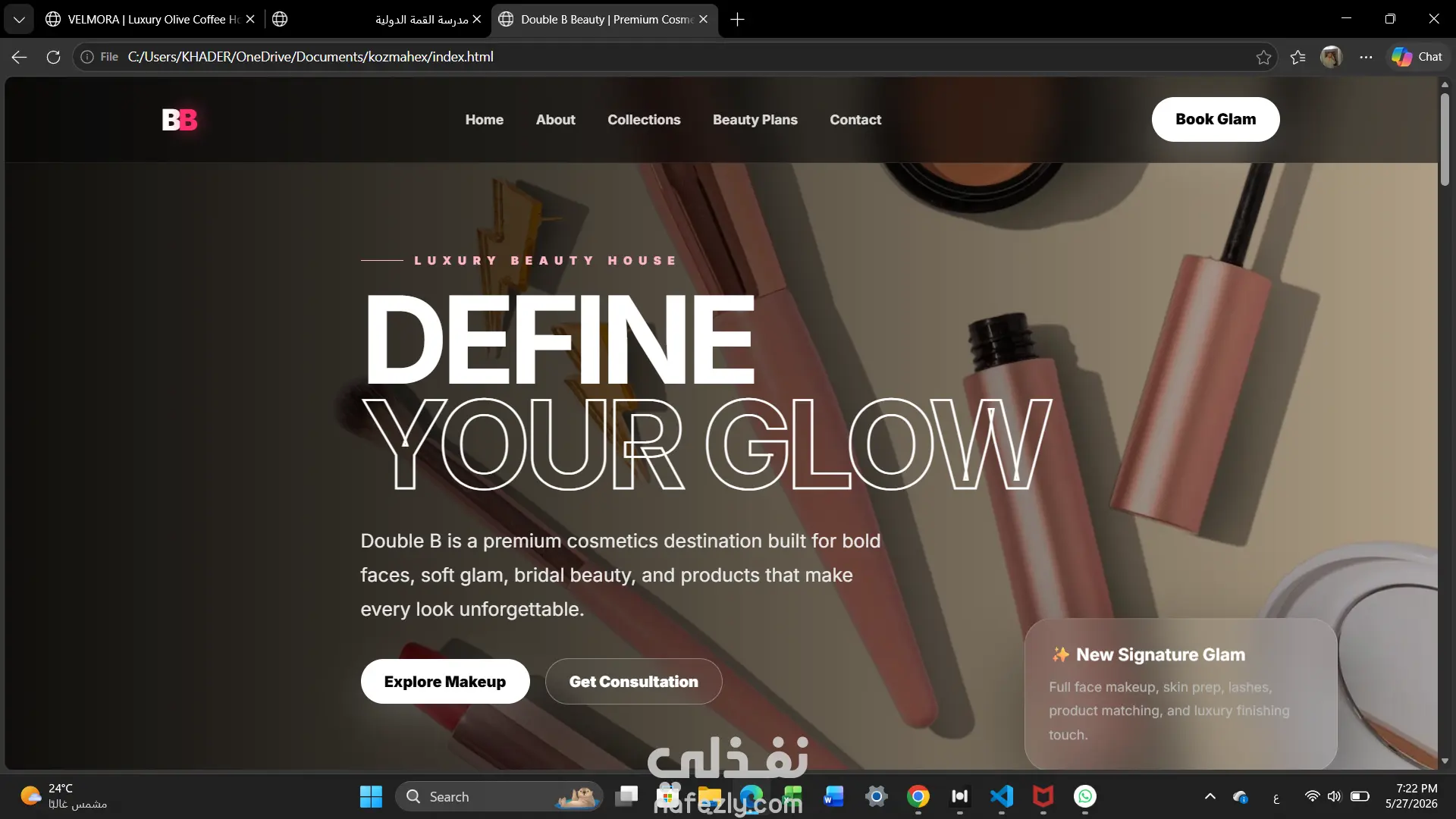The height and width of the screenshot is (819, 1456).
Task: Click the battery tray icon
Action: tap(1360, 796)
